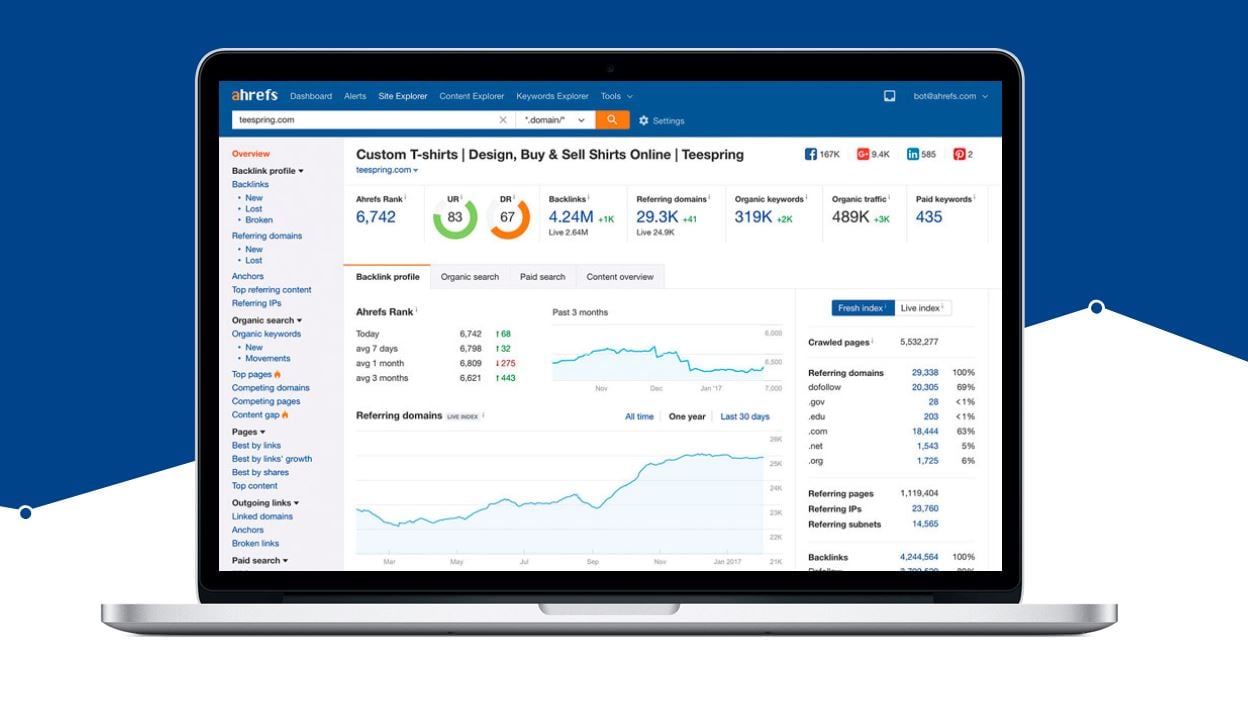
Task: Click the flame icon next to Top pages
Action: [x=278, y=375]
